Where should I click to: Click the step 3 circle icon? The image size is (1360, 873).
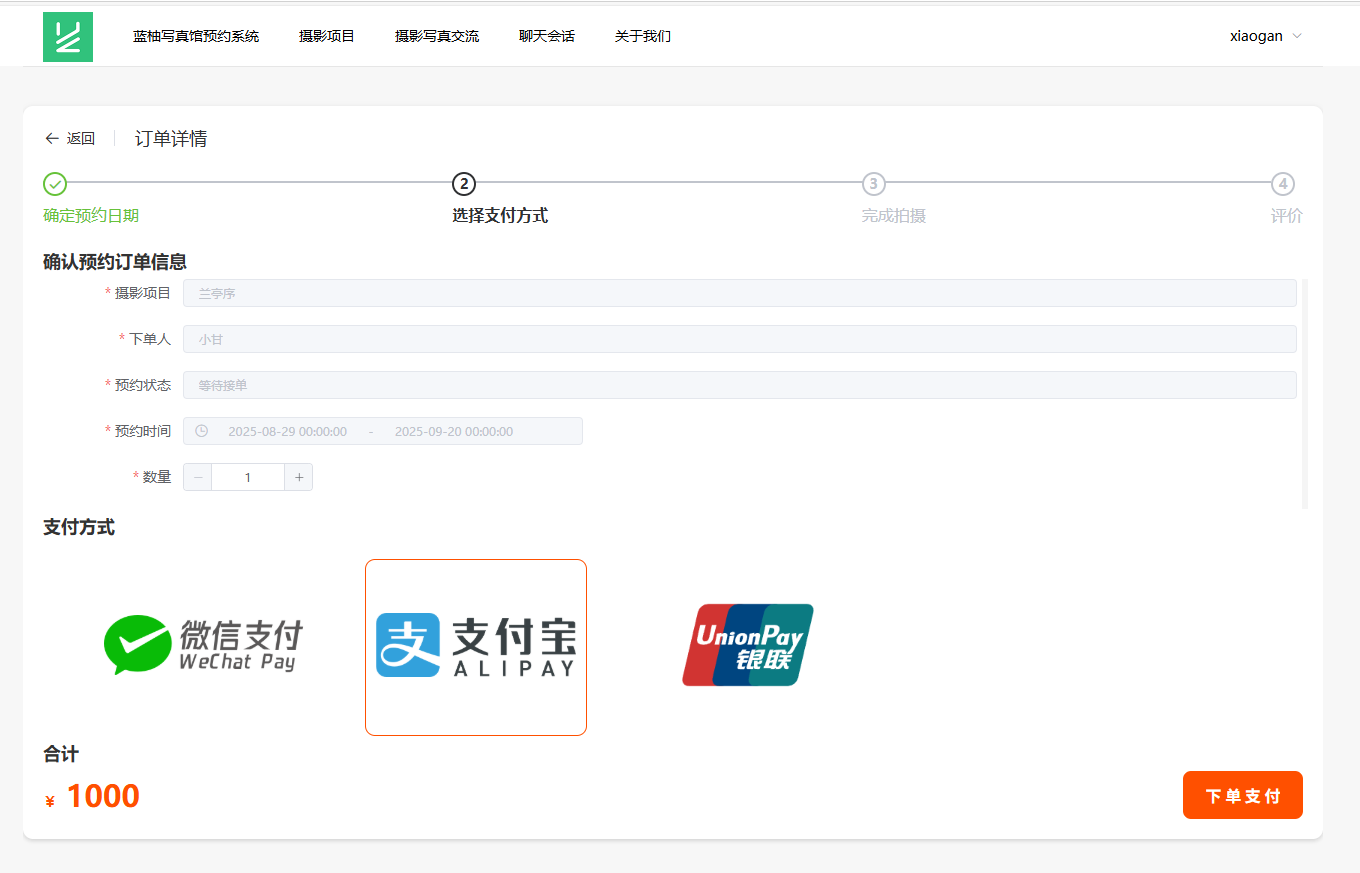pos(874,184)
